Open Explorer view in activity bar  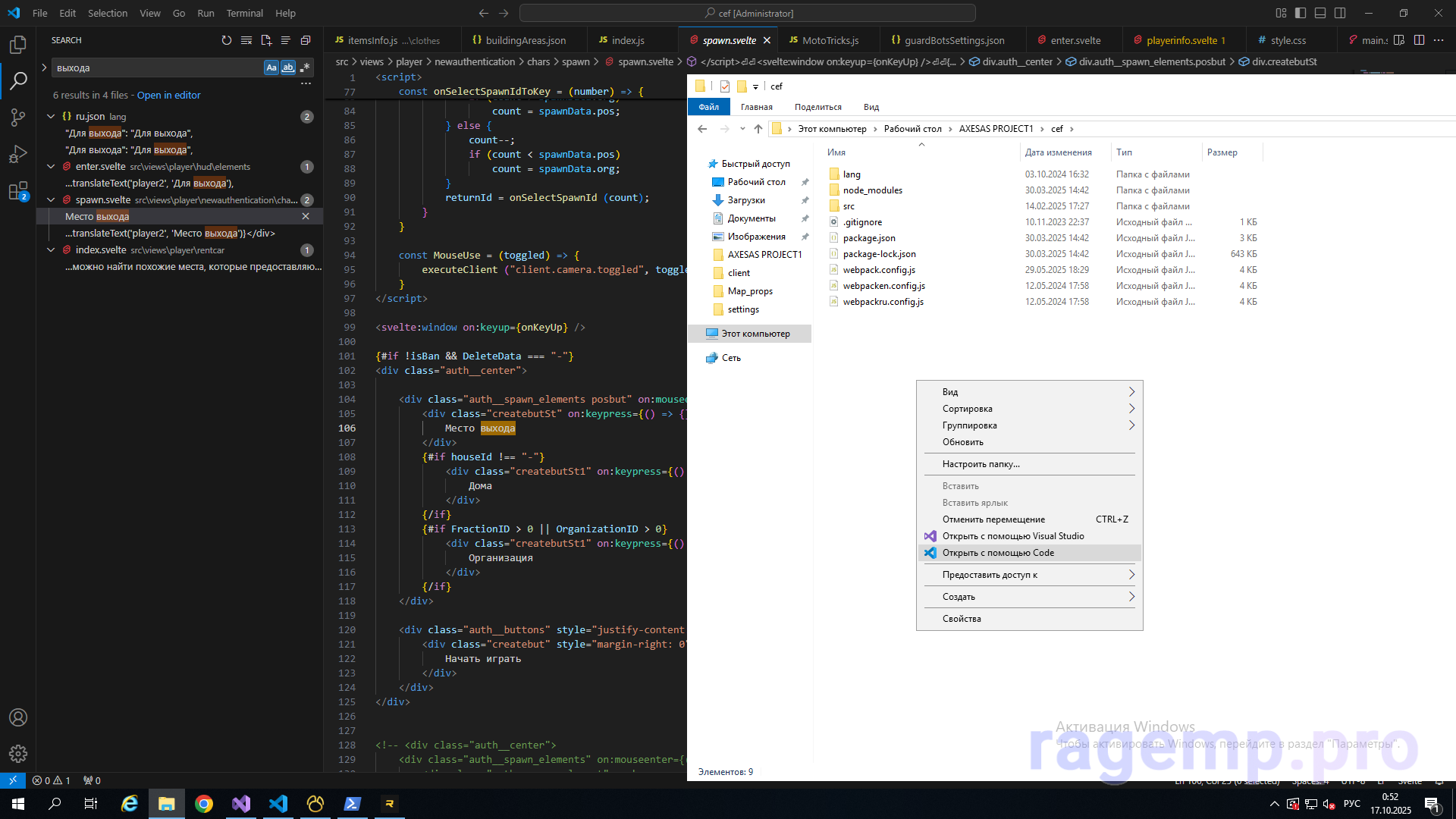coord(18,45)
